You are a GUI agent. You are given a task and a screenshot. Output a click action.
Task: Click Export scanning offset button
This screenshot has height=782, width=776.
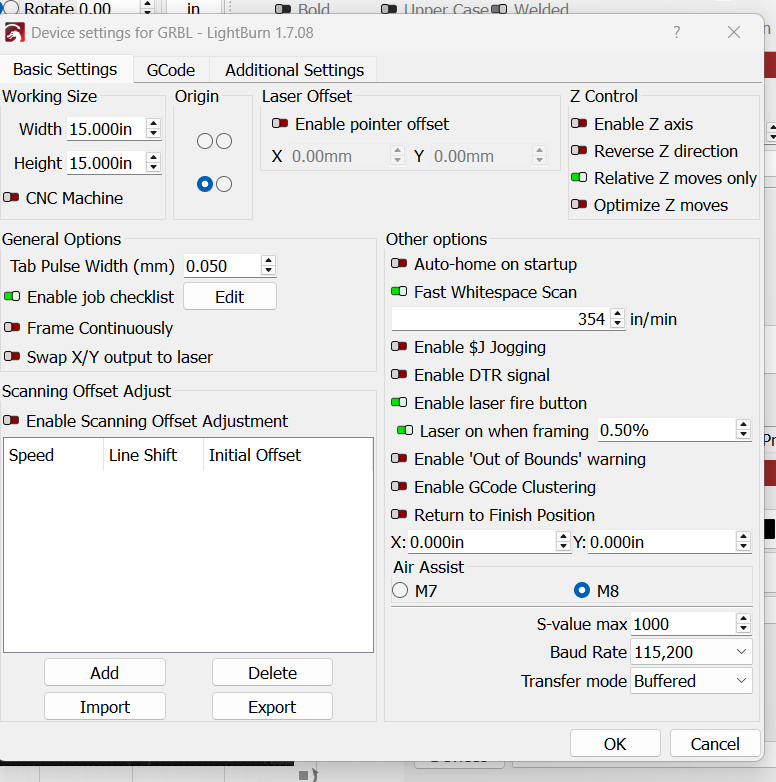(x=272, y=707)
